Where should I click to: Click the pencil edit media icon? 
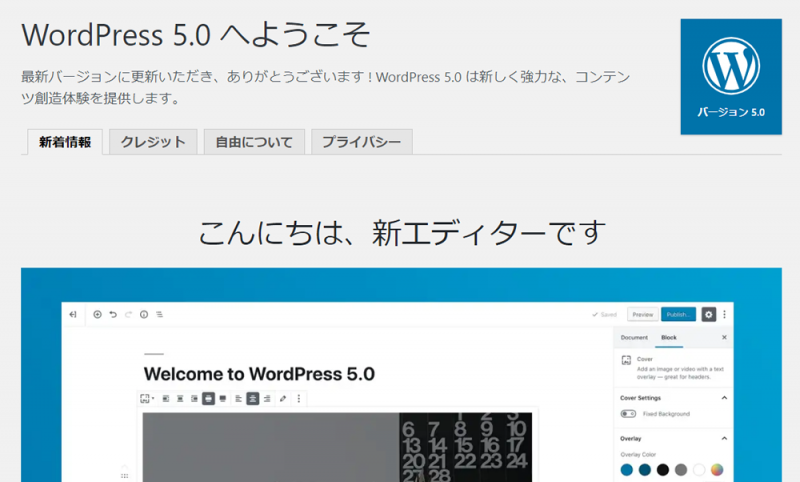coord(283,399)
